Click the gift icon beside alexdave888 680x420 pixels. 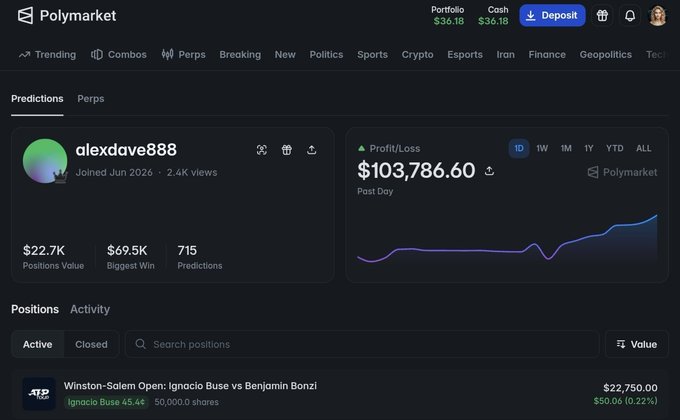click(x=287, y=150)
